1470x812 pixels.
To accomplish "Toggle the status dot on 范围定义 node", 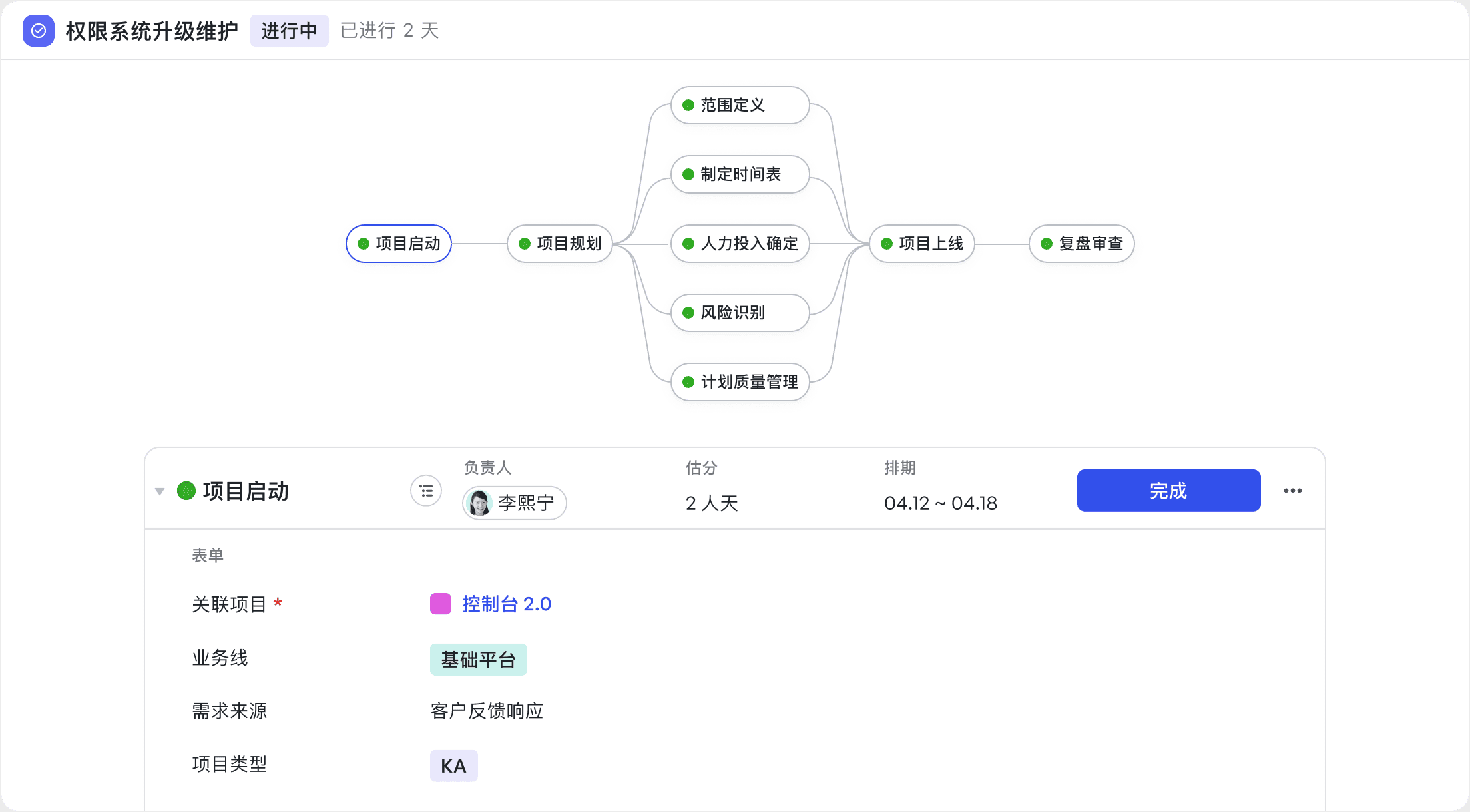I will pos(687,105).
